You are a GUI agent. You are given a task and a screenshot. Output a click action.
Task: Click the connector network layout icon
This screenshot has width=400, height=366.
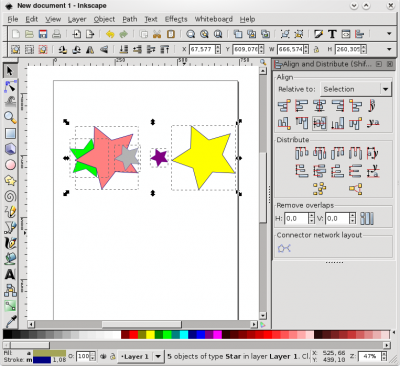(x=284, y=248)
